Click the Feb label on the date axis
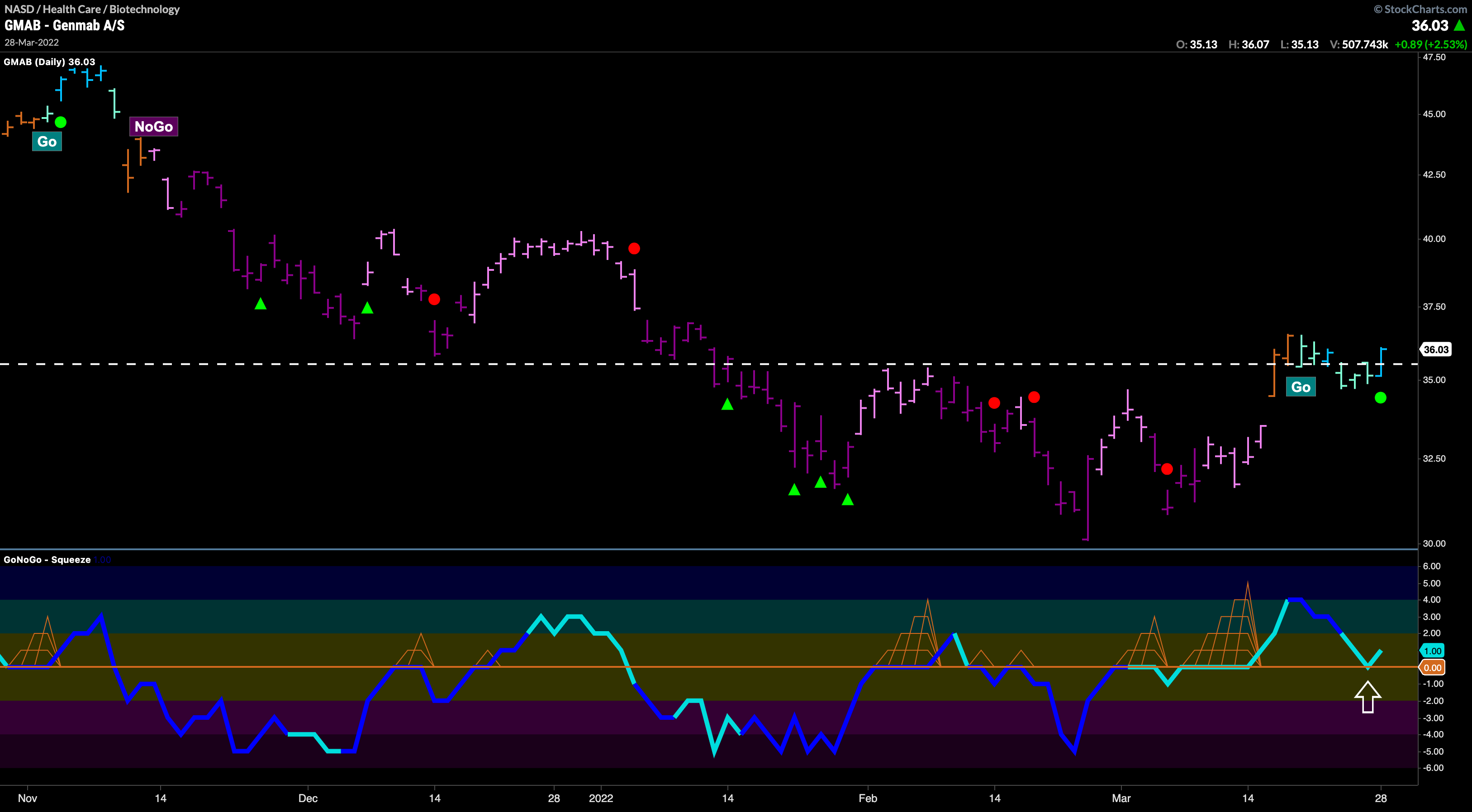Viewport: 1472px width, 812px height. 868,798
